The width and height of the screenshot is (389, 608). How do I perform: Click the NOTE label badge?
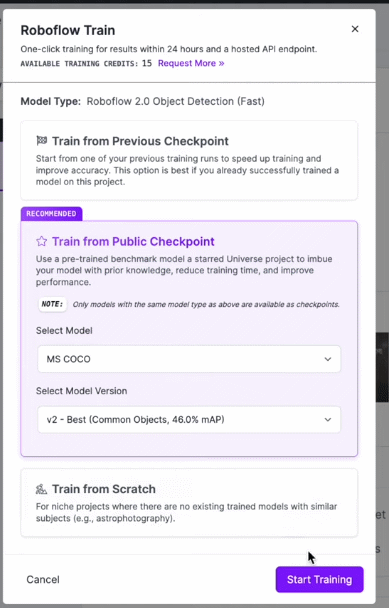coord(52,304)
